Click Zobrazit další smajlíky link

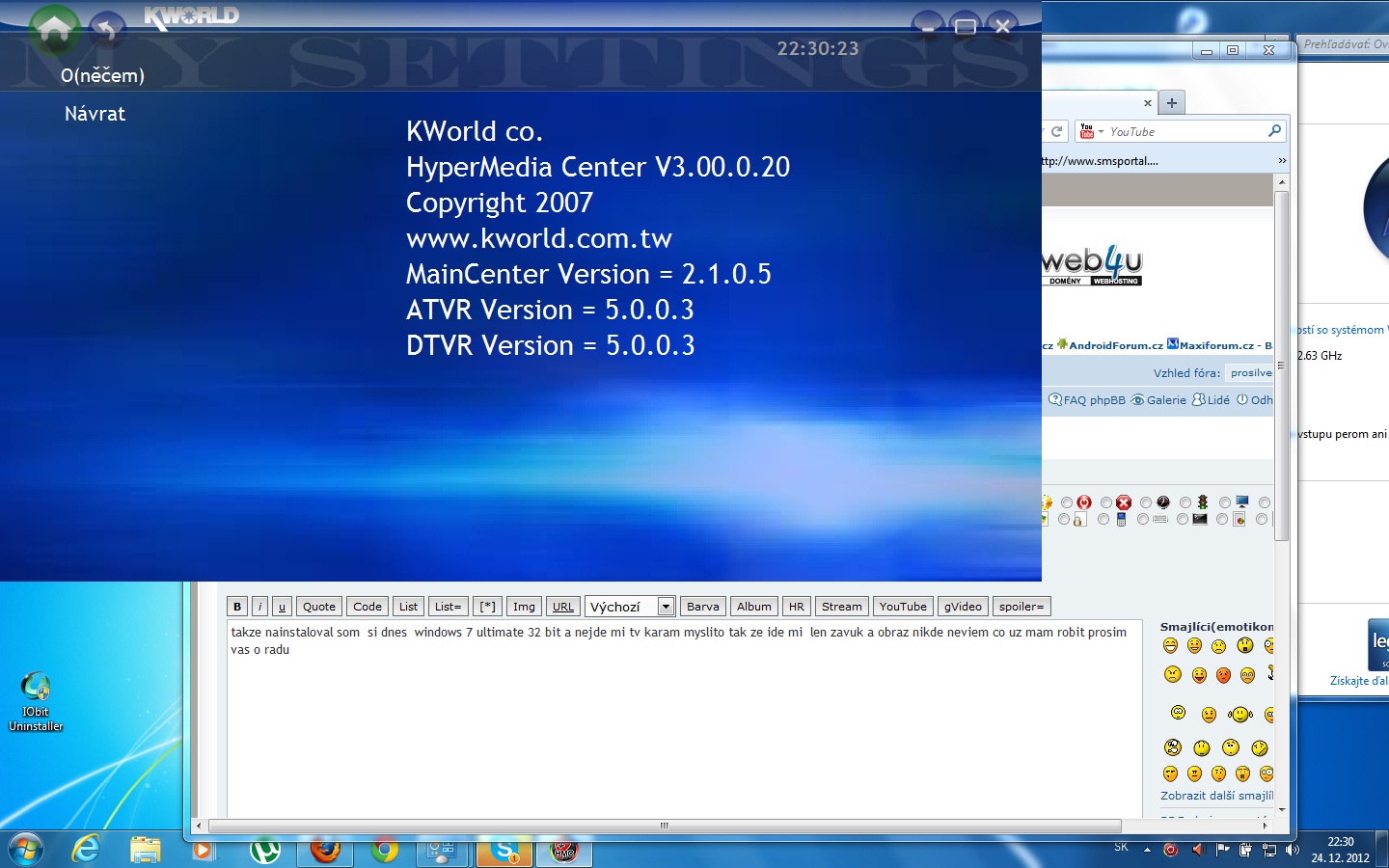pyautogui.click(x=1216, y=796)
